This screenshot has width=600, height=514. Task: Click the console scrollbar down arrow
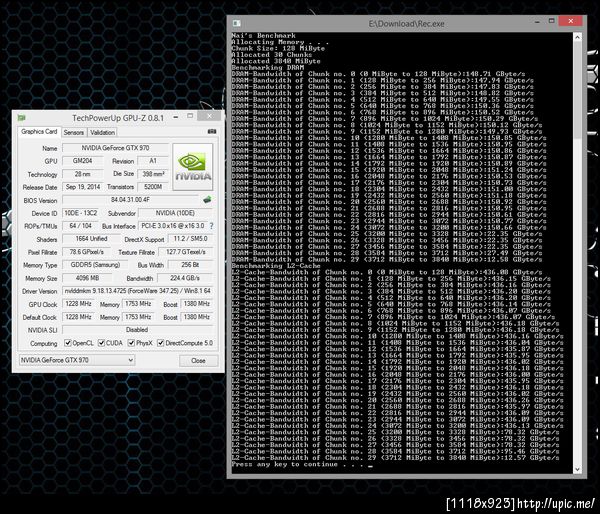coord(577,469)
